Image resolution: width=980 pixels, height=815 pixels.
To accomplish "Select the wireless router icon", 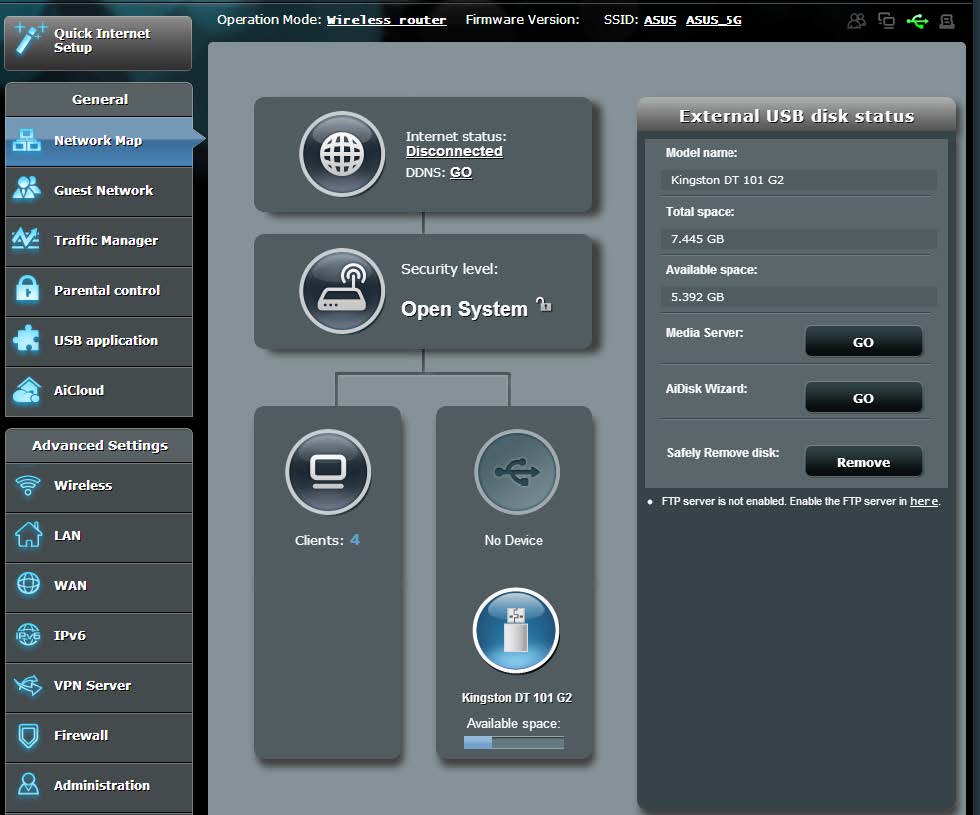I will point(342,291).
